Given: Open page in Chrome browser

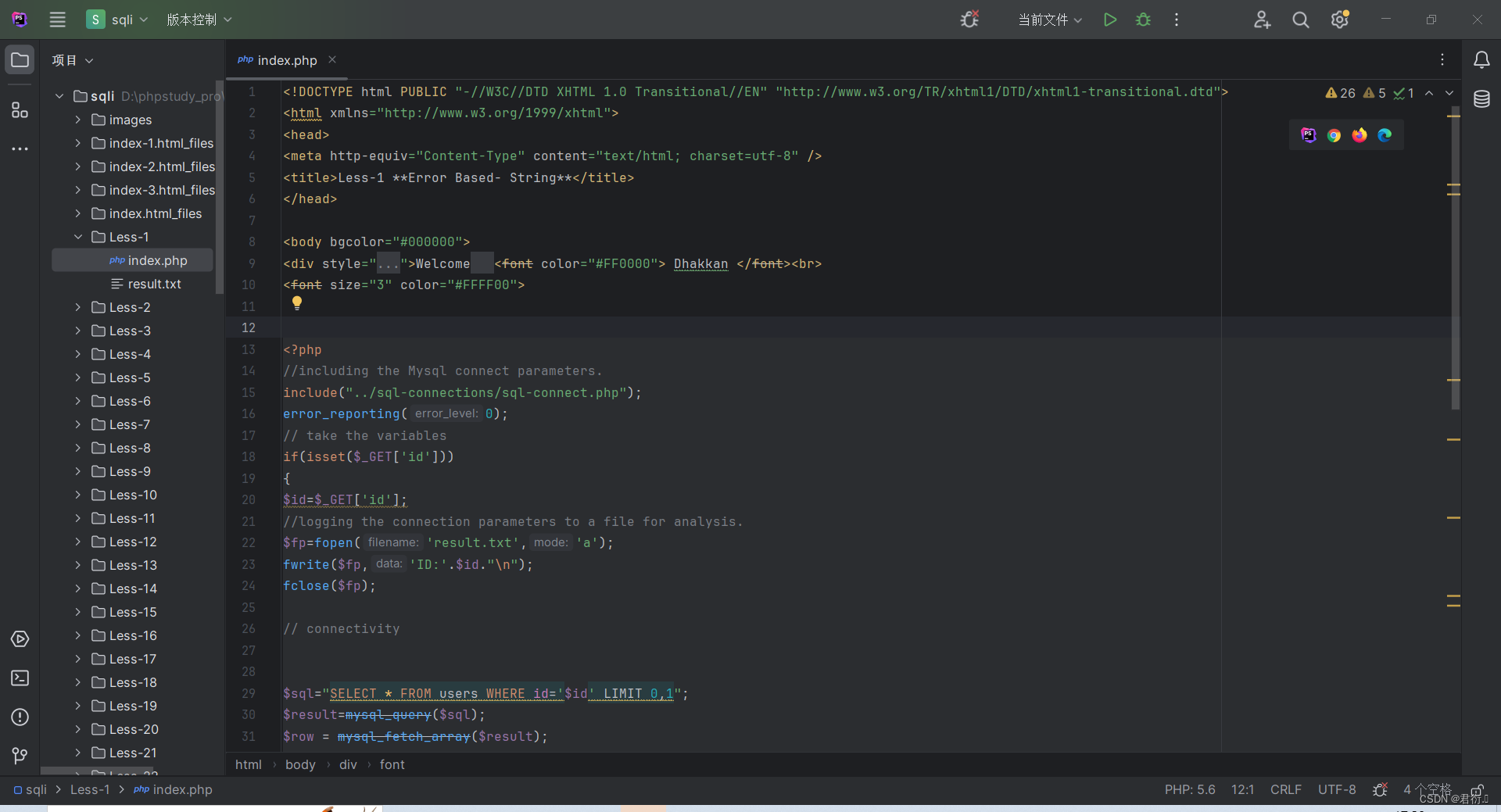Looking at the screenshot, I should (1334, 135).
